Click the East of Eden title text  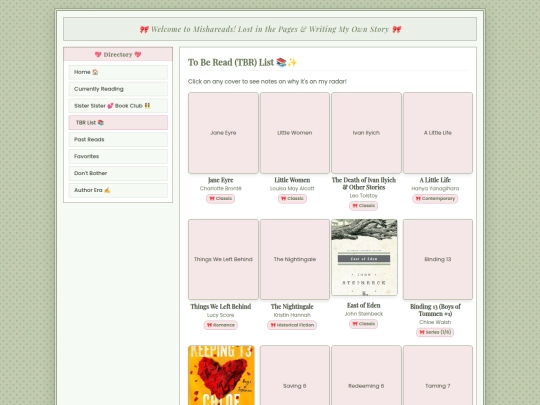tap(363, 305)
